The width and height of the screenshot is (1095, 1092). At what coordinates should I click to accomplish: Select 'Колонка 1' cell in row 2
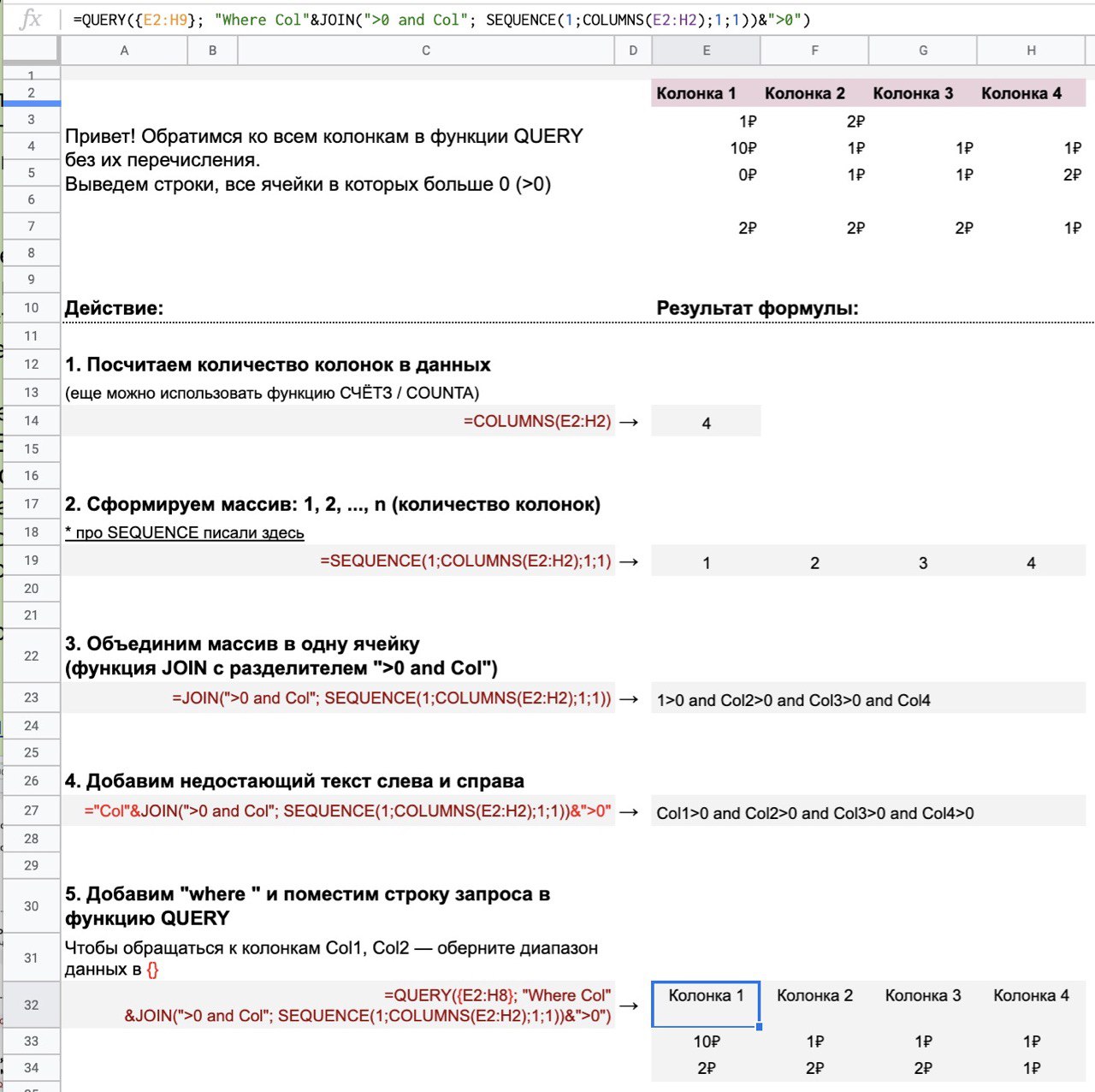(707, 93)
